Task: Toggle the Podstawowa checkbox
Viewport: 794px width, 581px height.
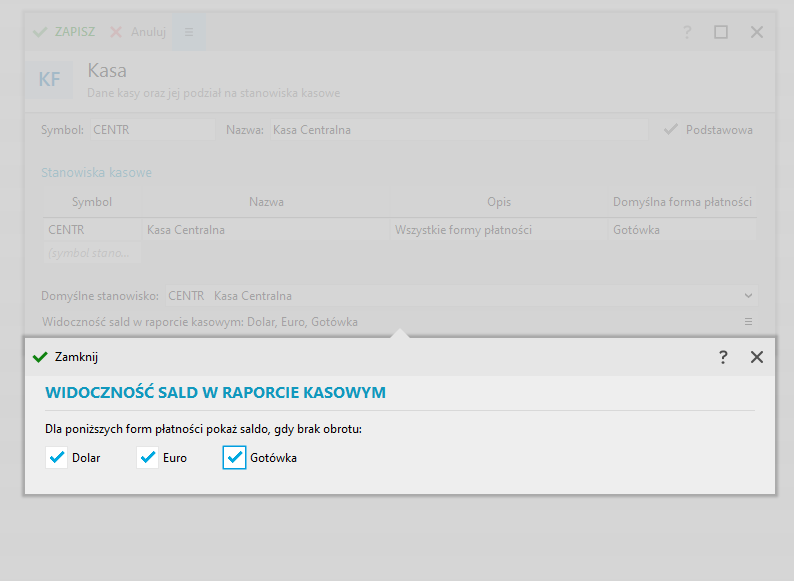Action: [670, 130]
